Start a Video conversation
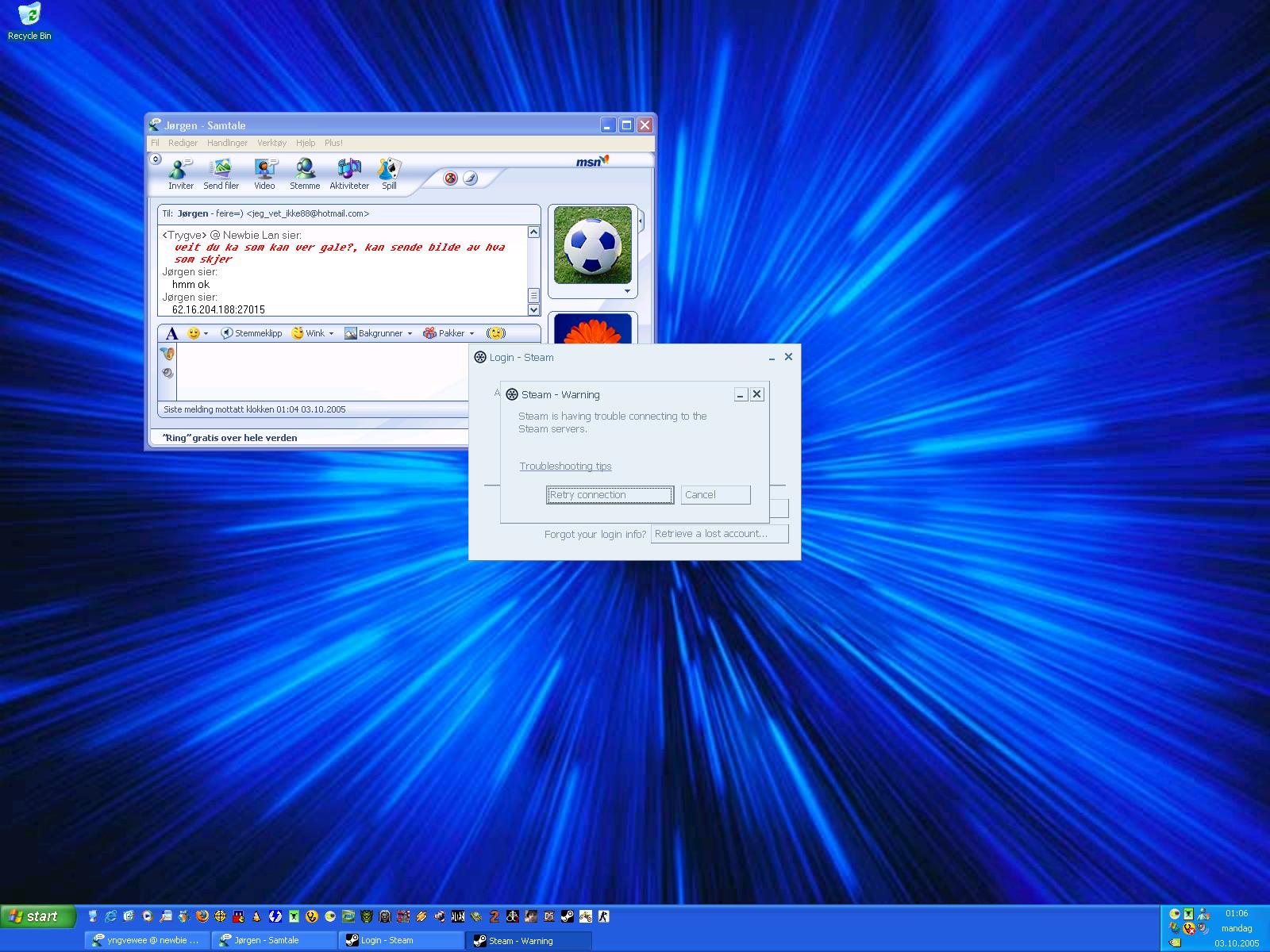Image resolution: width=1270 pixels, height=952 pixels. point(264,175)
